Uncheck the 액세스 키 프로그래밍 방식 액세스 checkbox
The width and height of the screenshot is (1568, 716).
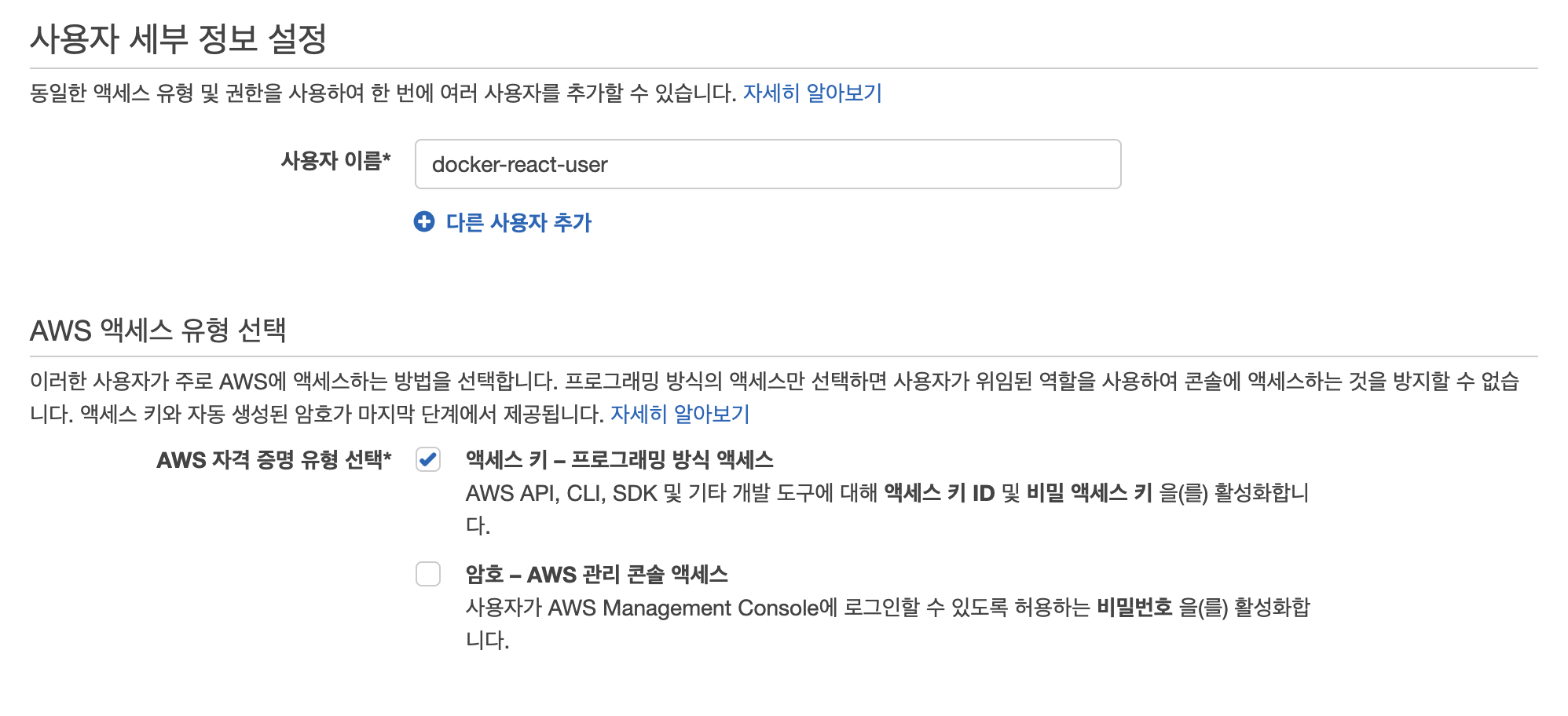[428, 459]
